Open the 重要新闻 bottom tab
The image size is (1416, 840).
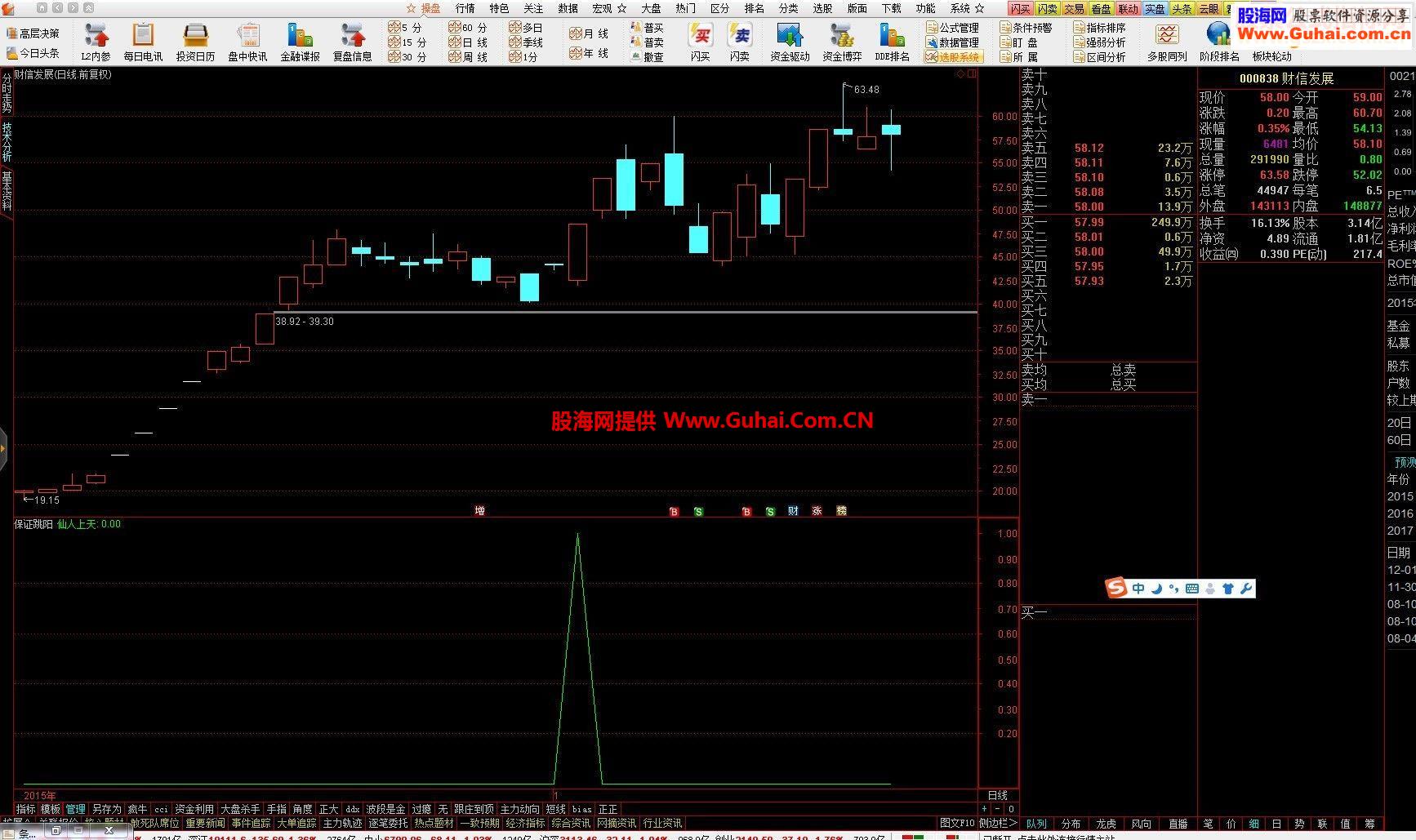(x=205, y=823)
